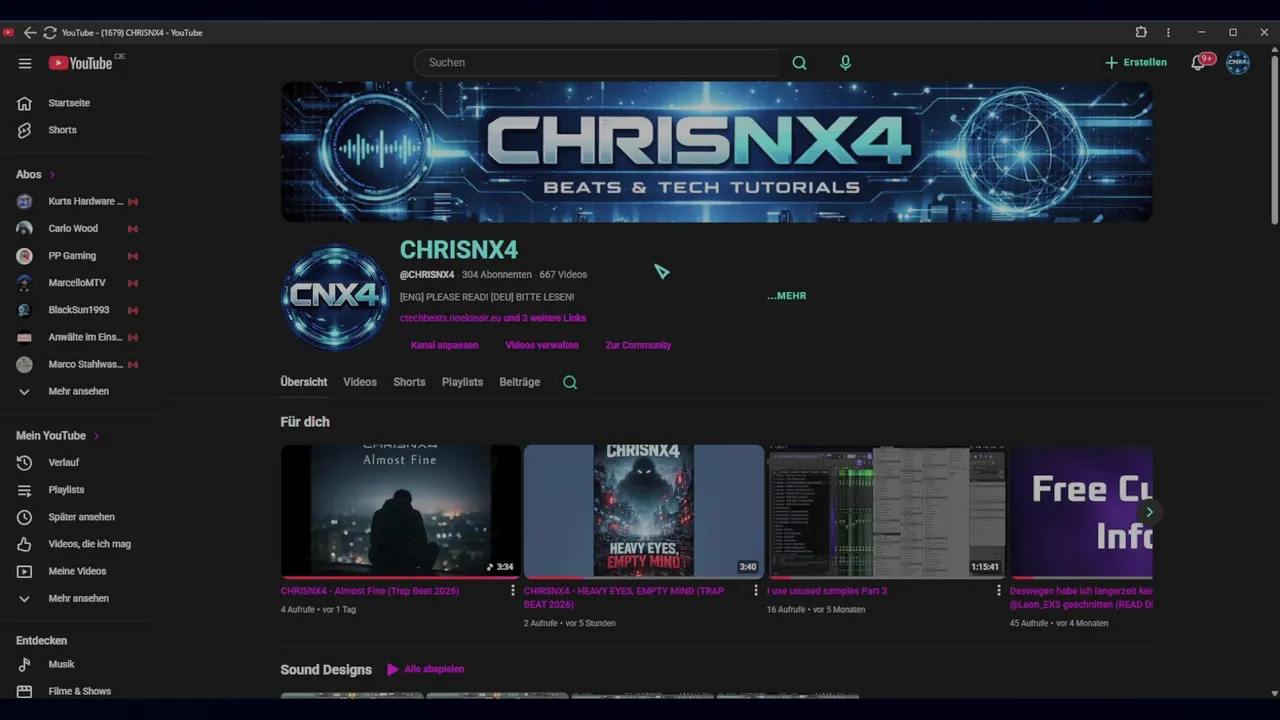Image resolution: width=1280 pixels, height=720 pixels.
Task: Switch to the channel Shorts tab
Action: (409, 382)
